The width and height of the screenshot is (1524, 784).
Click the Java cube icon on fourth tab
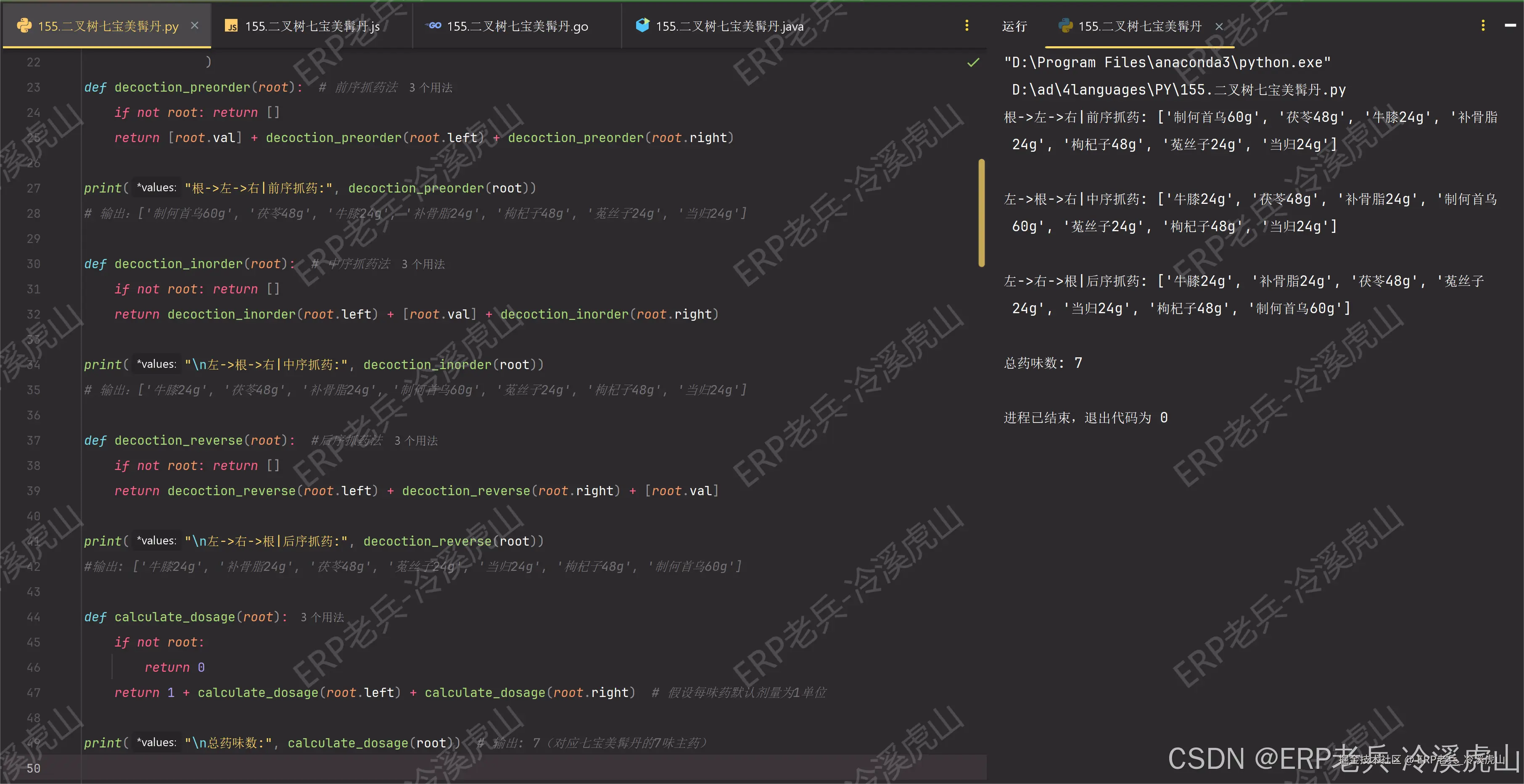(x=642, y=26)
